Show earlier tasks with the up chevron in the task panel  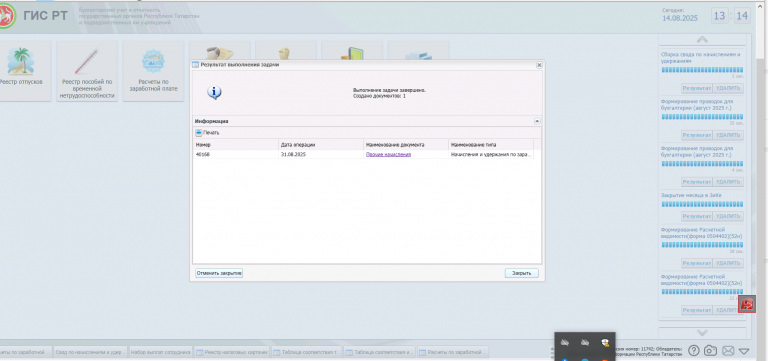coord(702,40)
